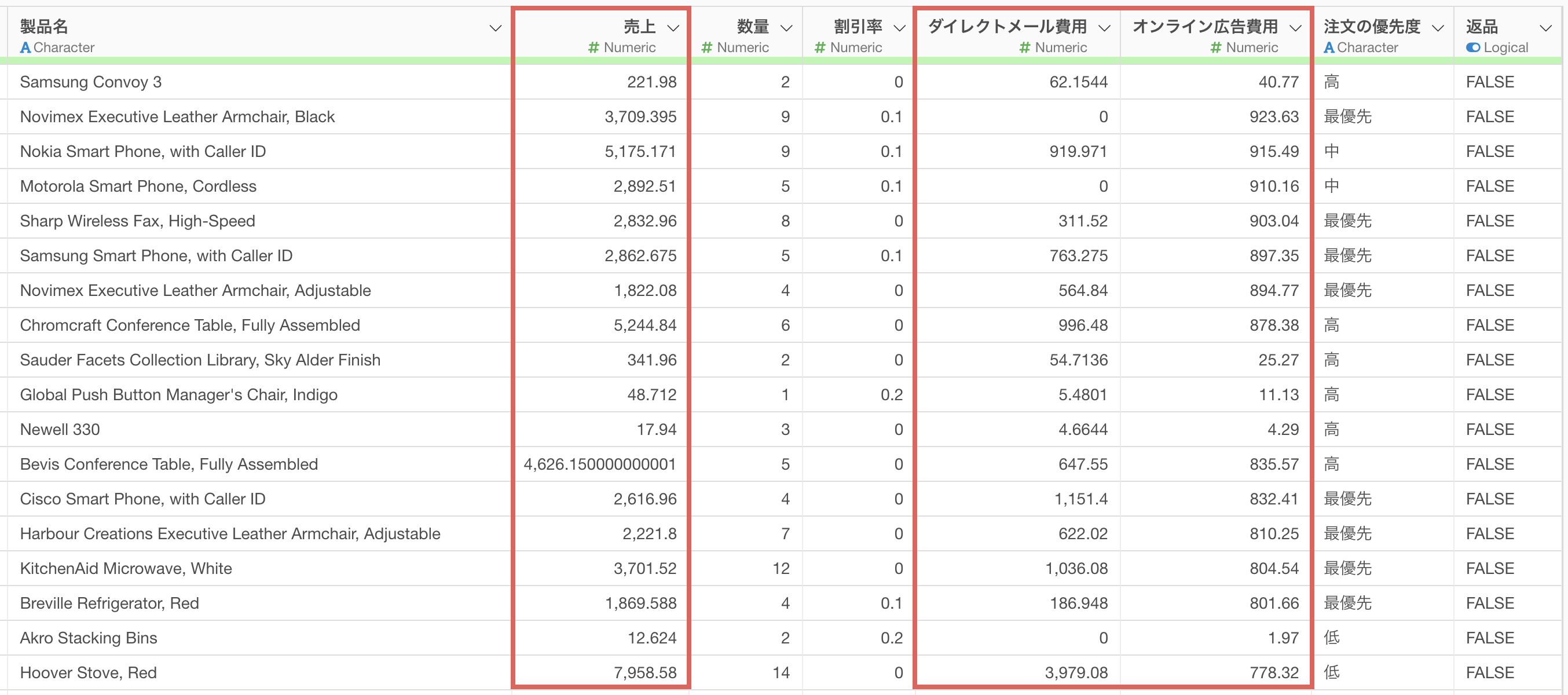Click sales value 4,626.150000000001
The image size is (1568, 695).
coord(600,464)
